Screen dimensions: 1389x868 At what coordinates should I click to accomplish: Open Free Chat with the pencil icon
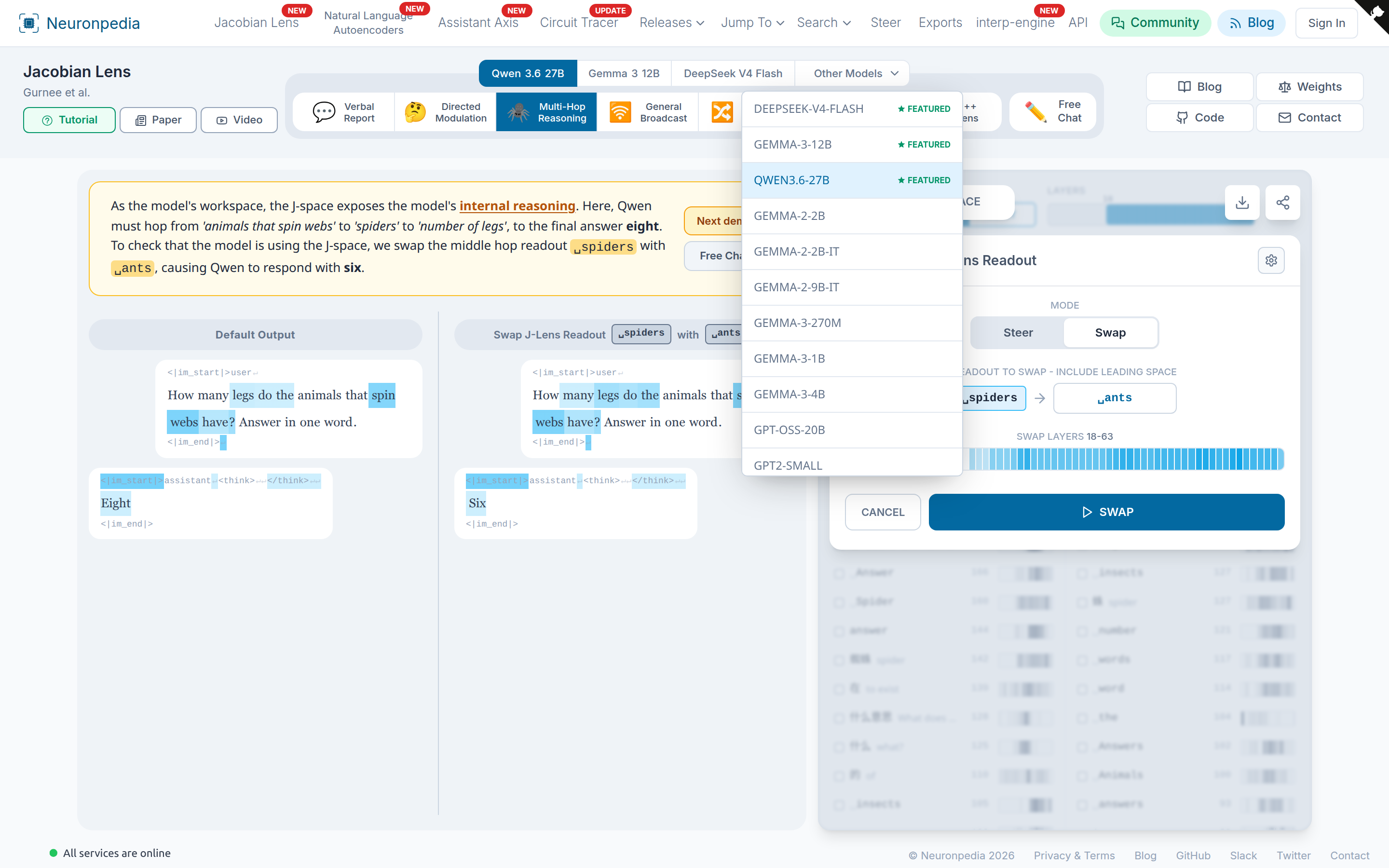(1053, 111)
